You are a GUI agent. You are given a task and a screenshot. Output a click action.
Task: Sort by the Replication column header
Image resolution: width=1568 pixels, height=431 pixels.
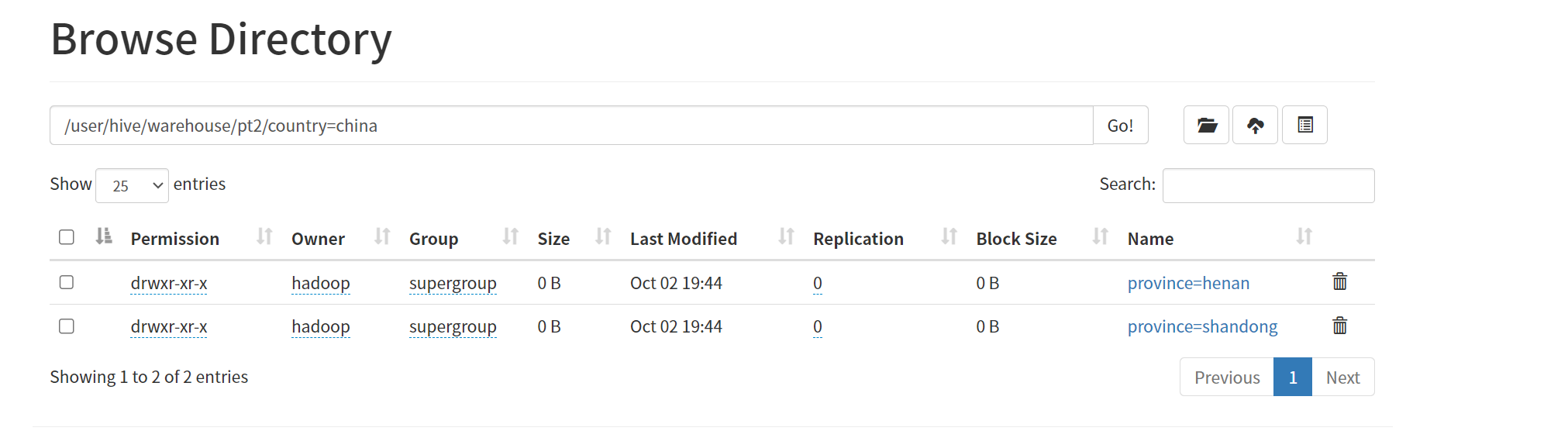(858, 239)
